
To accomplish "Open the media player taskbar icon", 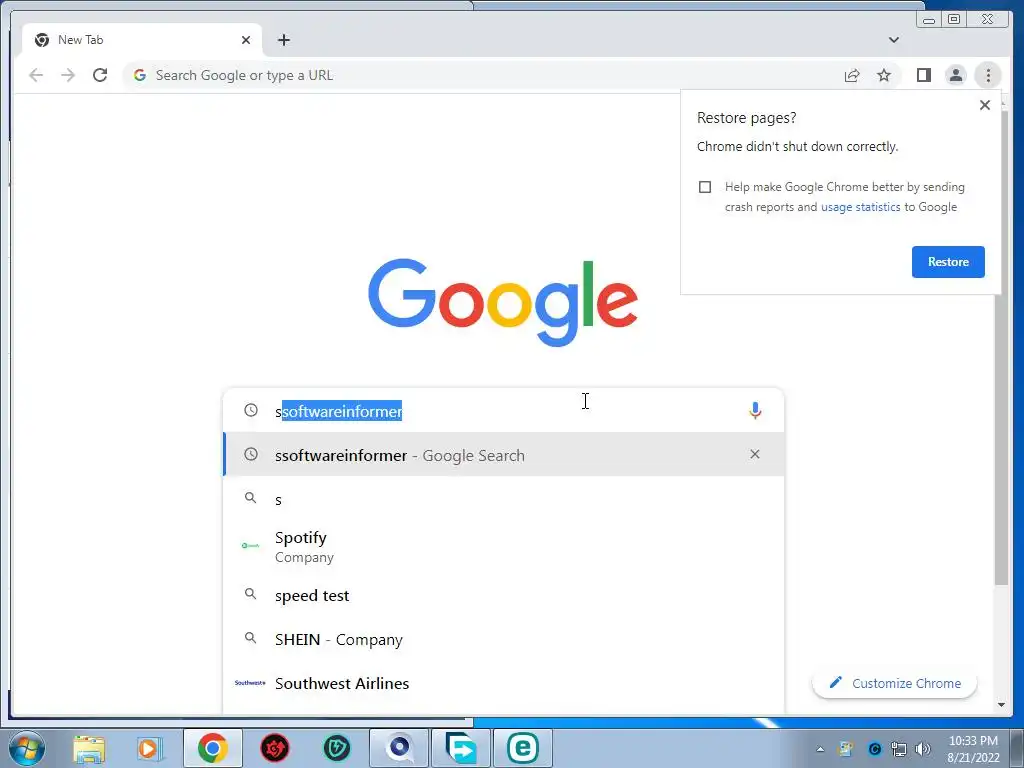I will click(x=148, y=748).
